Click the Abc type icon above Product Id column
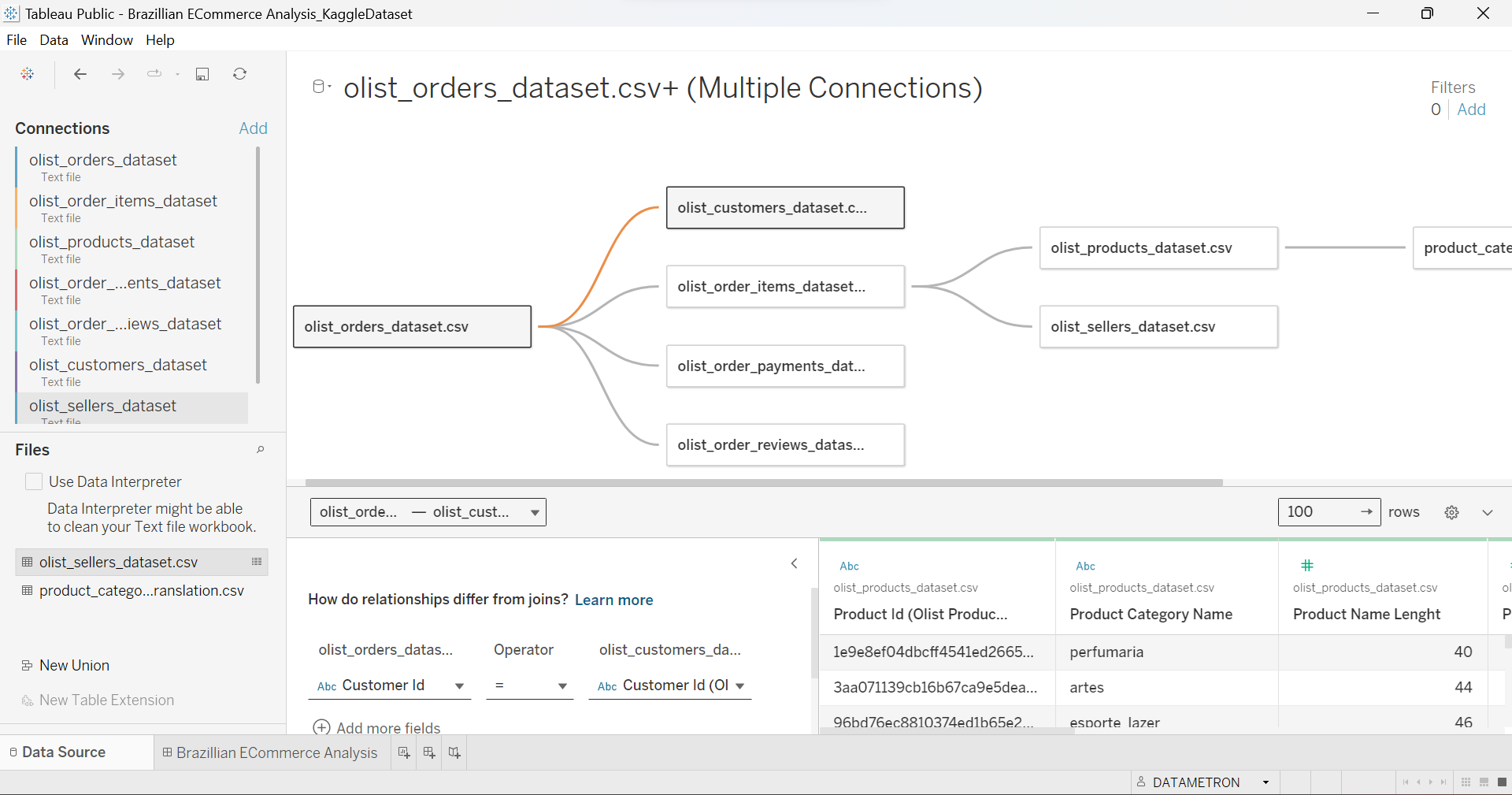 click(x=849, y=566)
